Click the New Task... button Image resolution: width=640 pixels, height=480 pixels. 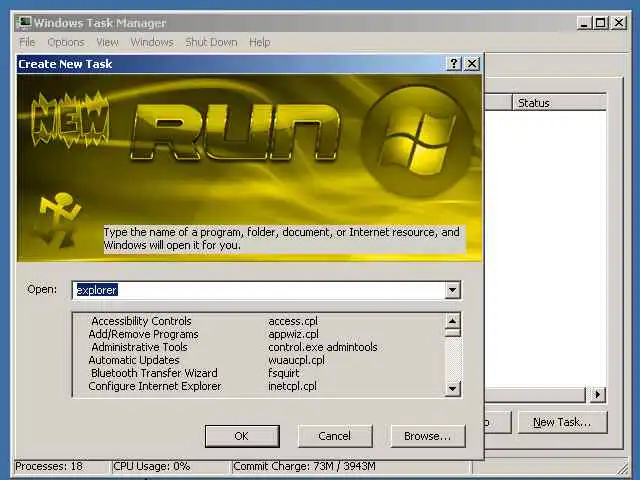[x=562, y=422]
